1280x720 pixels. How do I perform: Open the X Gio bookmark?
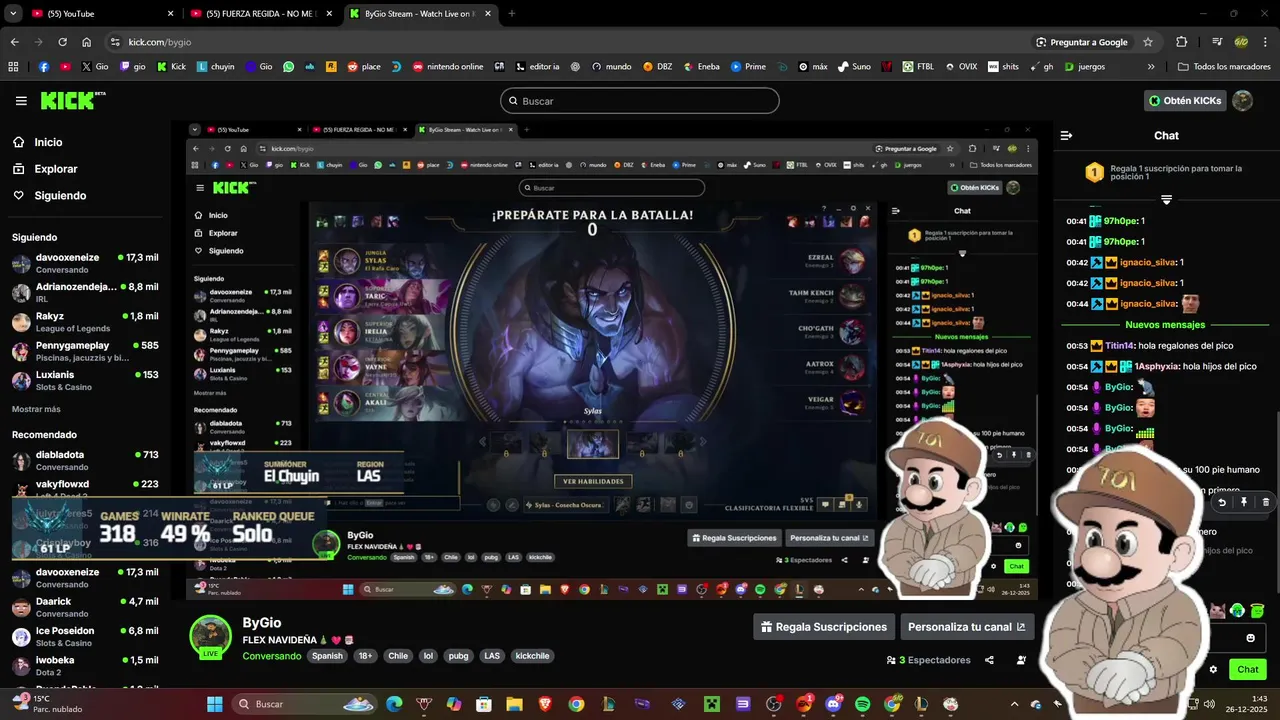pos(95,67)
